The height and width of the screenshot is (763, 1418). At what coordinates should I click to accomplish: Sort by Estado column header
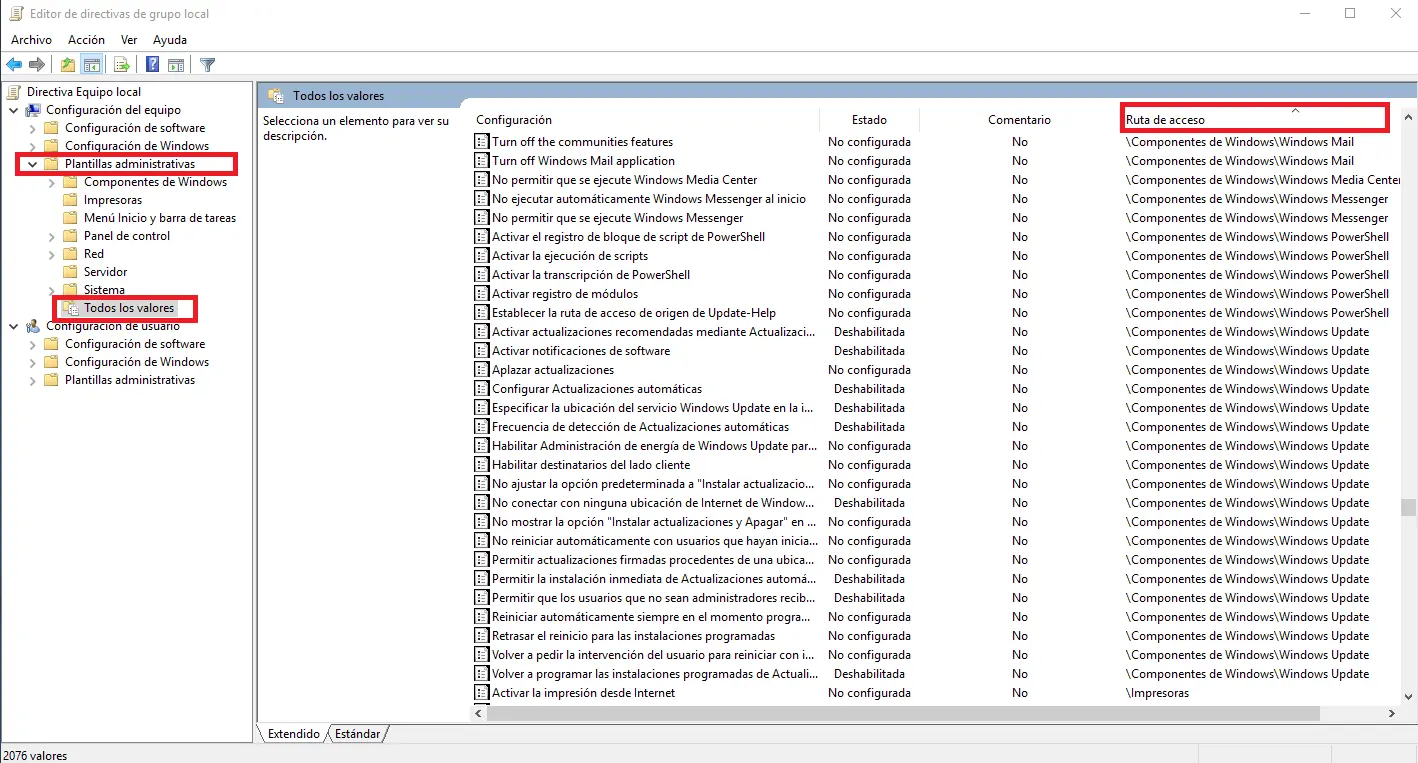coord(869,120)
